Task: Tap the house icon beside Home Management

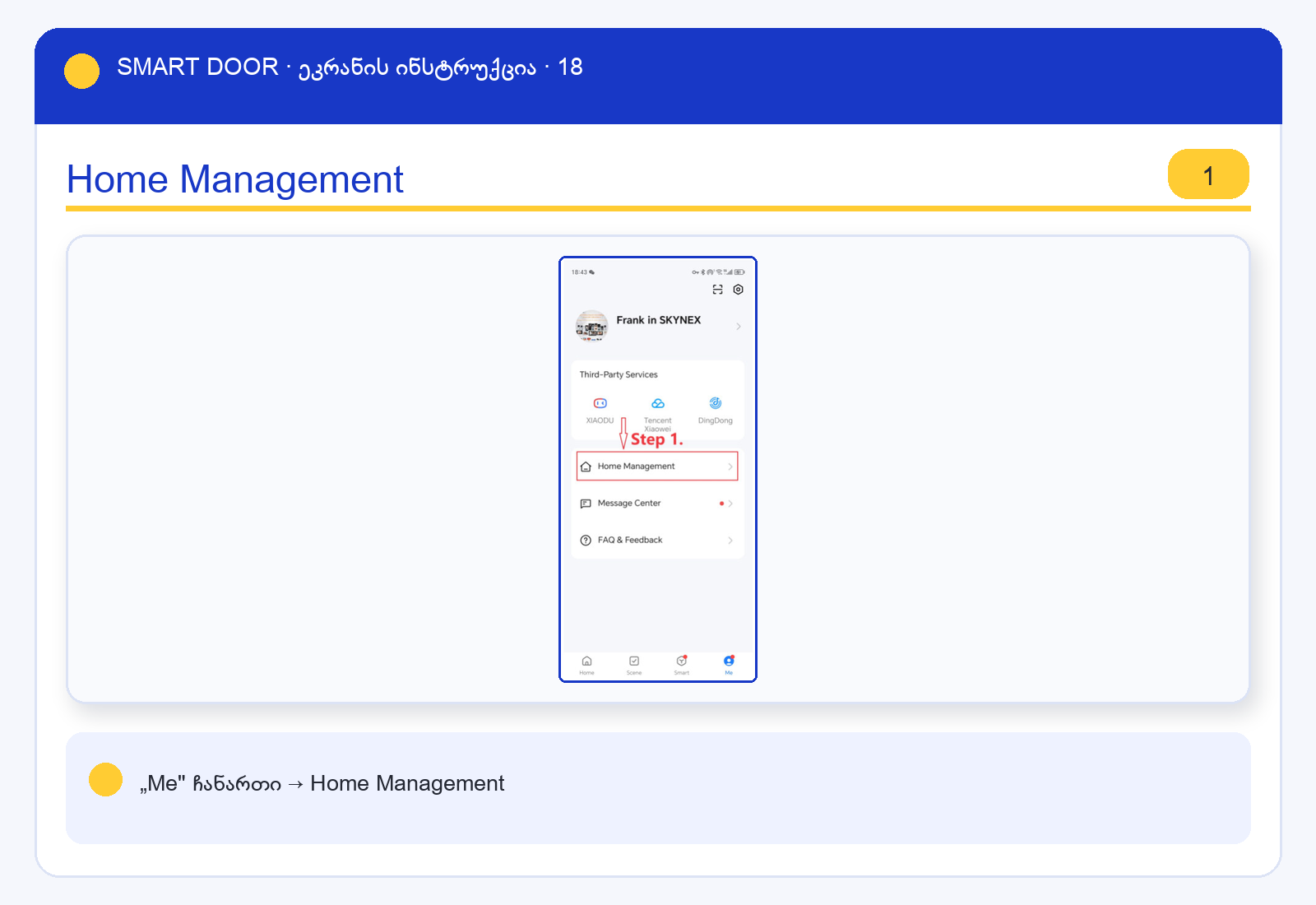Action: tap(586, 466)
